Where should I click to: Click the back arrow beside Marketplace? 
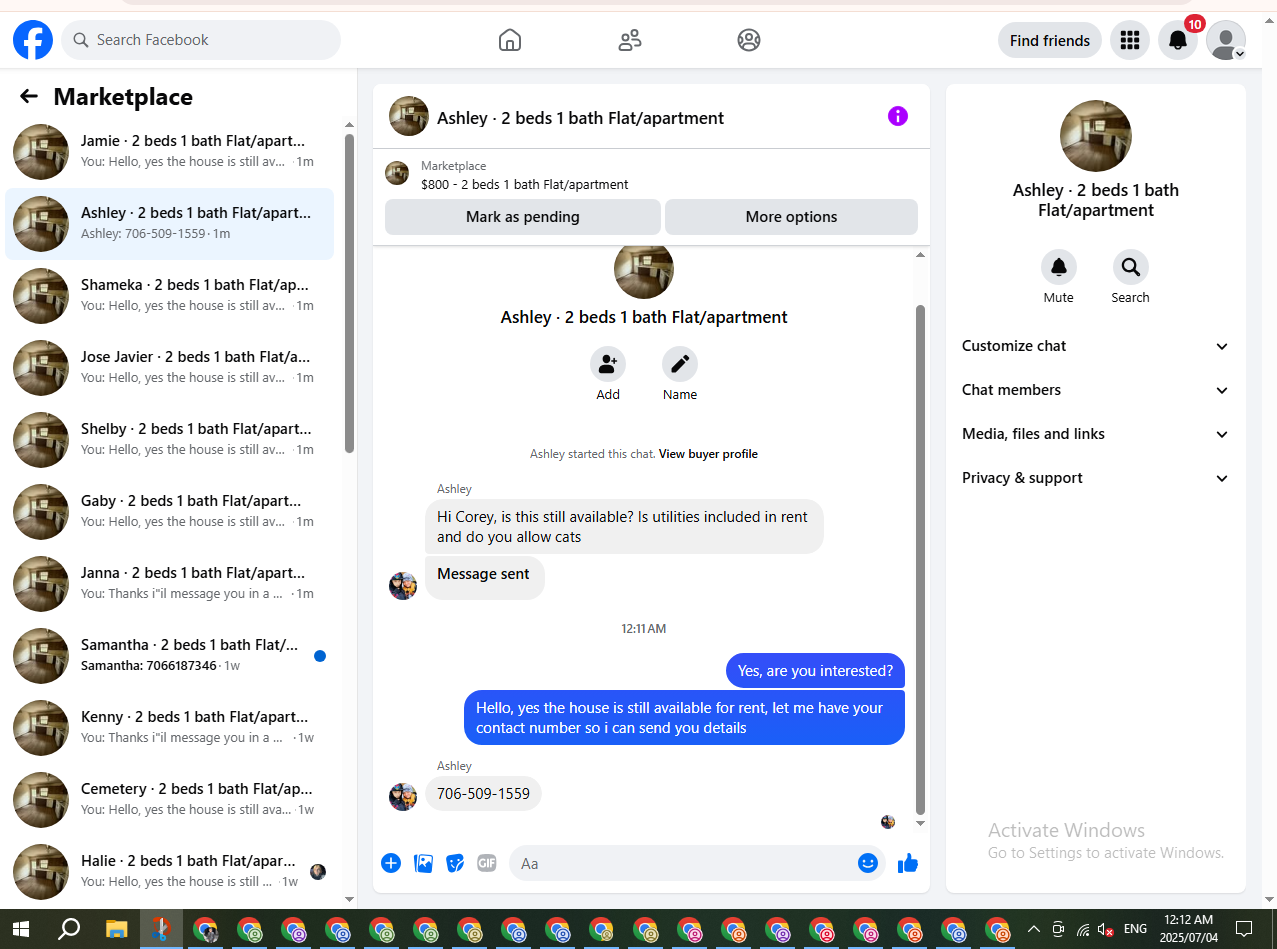[x=29, y=96]
